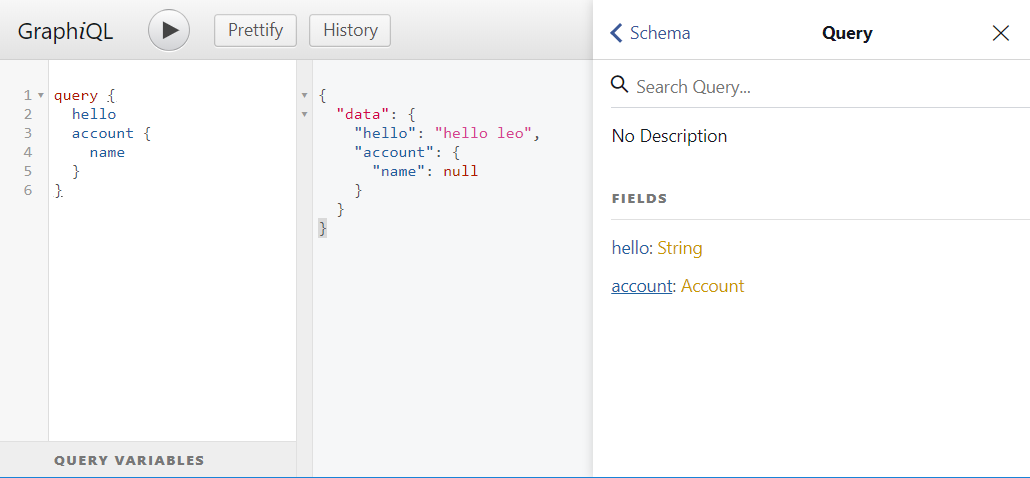The height and width of the screenshot is (478, 1030).
Task: Open the String type link
Action: [x=680, y=248]
